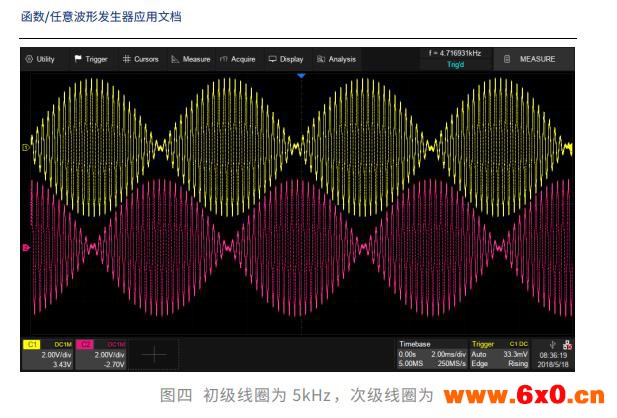Toggle the pink C2 channel label
The width and height of the screenshot is (617, 418).
tap(85, 343)
